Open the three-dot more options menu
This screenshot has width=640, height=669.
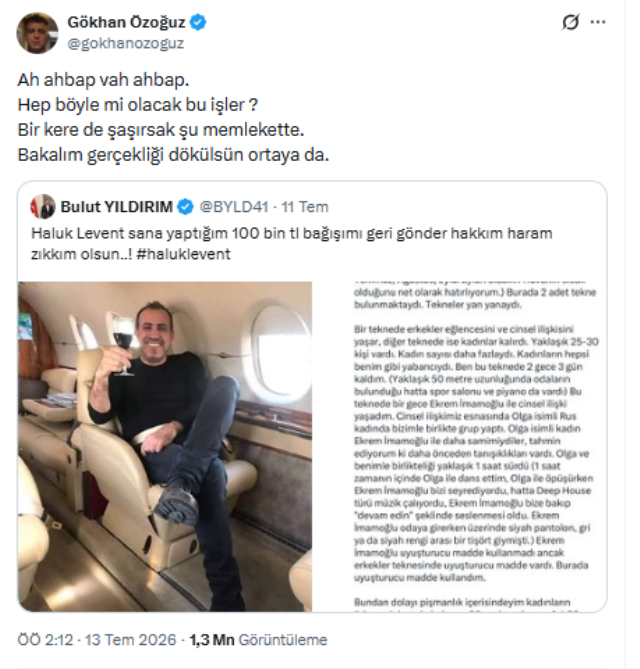pos(598,22)
